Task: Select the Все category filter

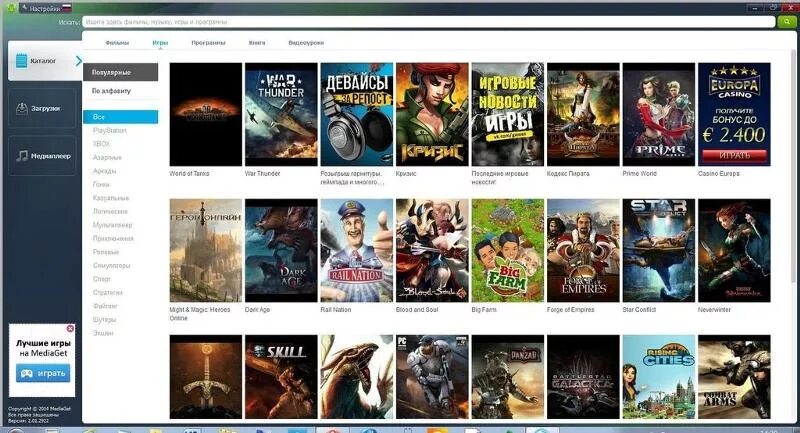Action: tap(120, 117)
